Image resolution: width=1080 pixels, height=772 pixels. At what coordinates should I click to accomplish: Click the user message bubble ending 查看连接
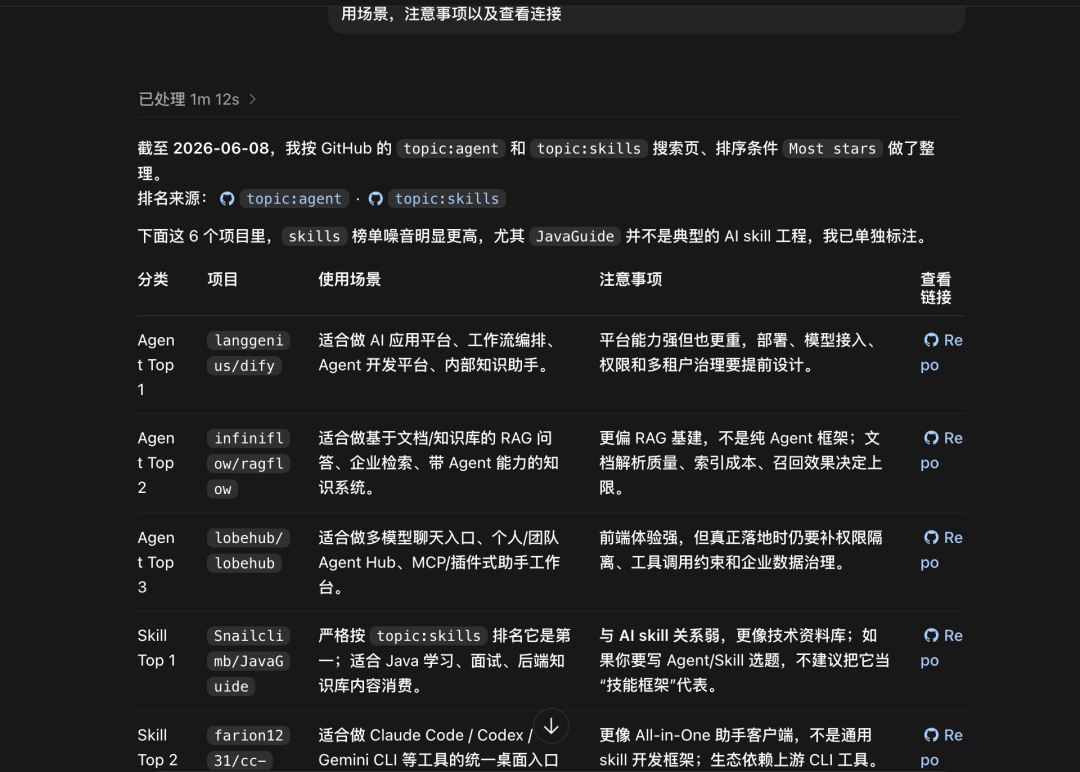click(x=646, y=17)
